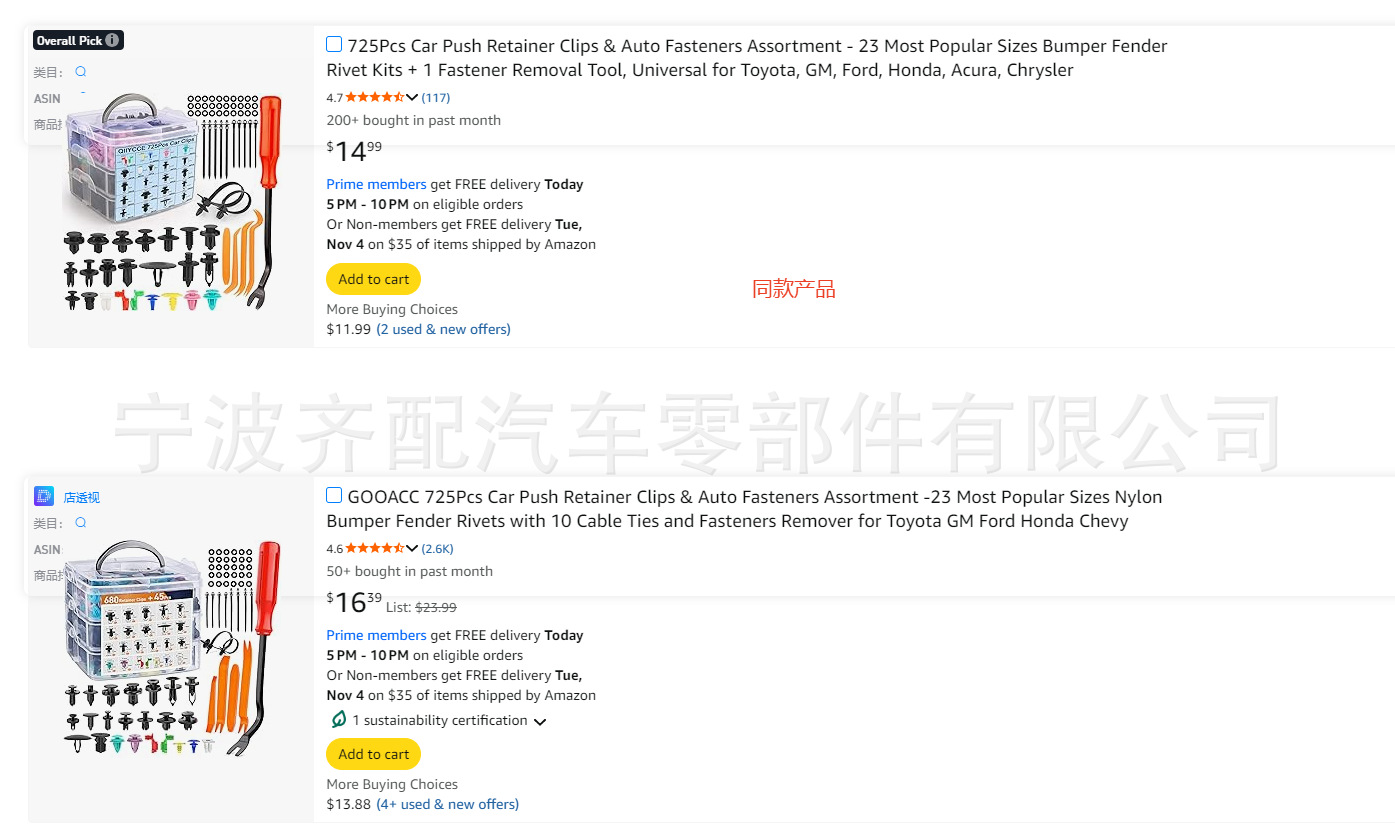Click the Overall Pick info icon
Image resolution: width=1395 pixels, height=837 pixels.
tap(113, 41)
